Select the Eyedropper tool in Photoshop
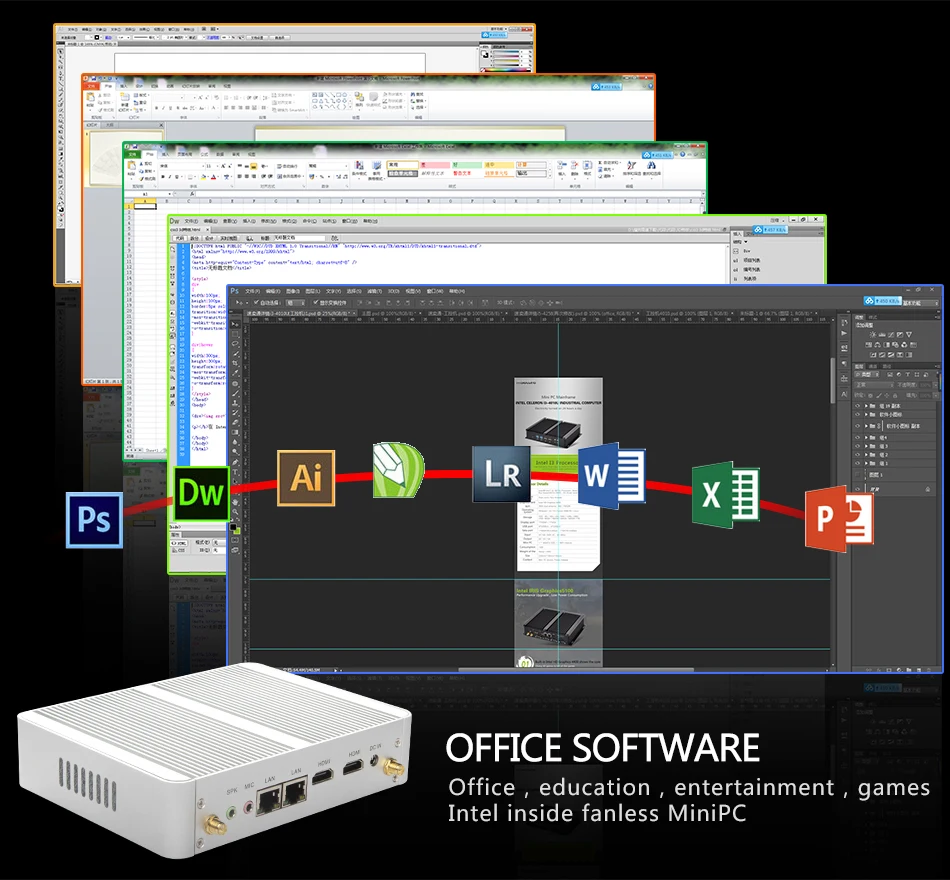 [235, 373]
